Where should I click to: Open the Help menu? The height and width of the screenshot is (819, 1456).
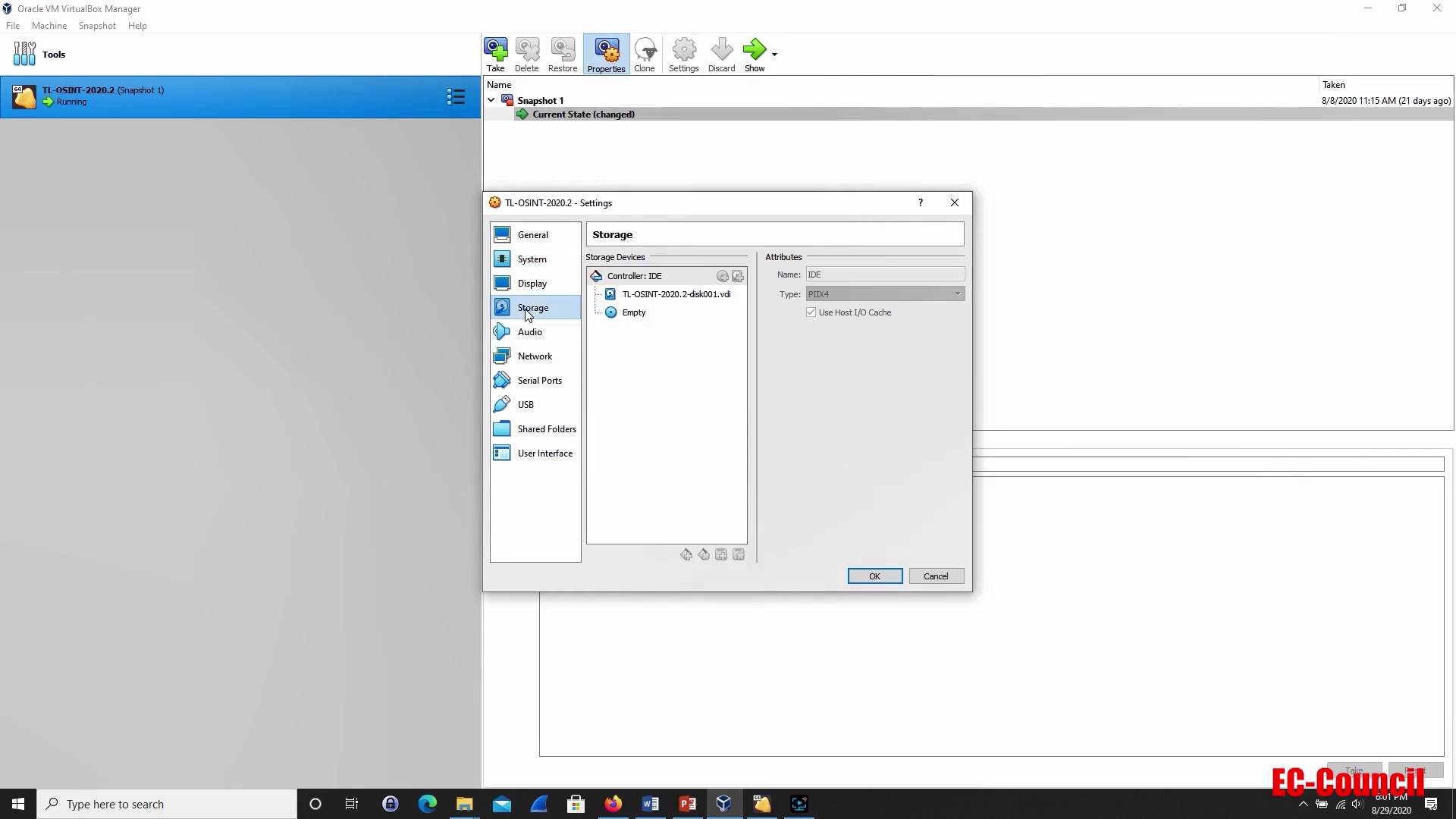tap(137, 26)
